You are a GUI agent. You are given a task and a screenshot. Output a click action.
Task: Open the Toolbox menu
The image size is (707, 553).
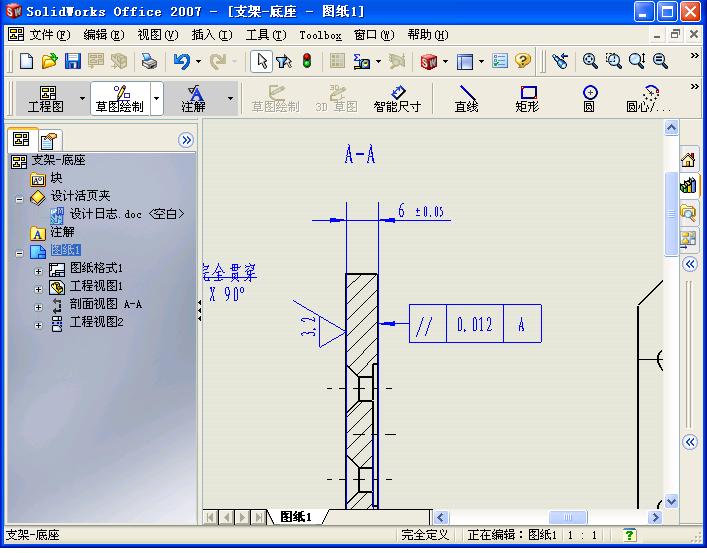click(320, 35)
